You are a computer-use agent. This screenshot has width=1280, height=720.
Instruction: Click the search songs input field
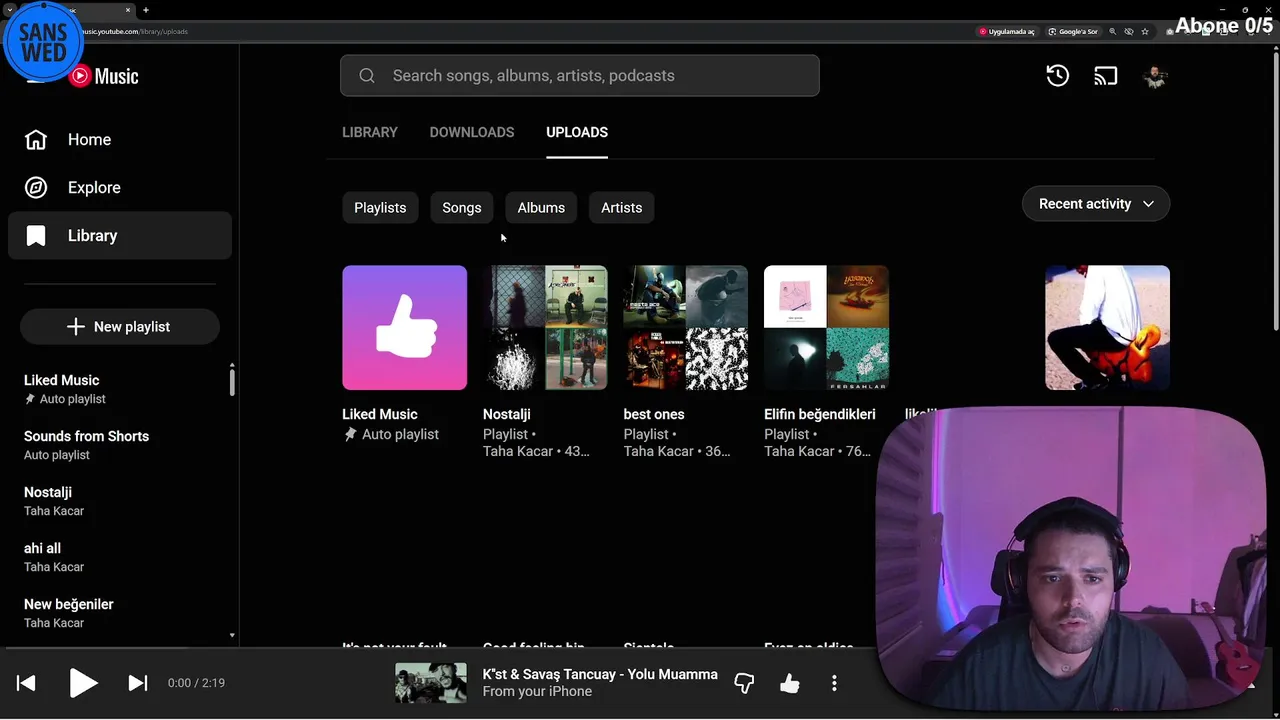580,76
